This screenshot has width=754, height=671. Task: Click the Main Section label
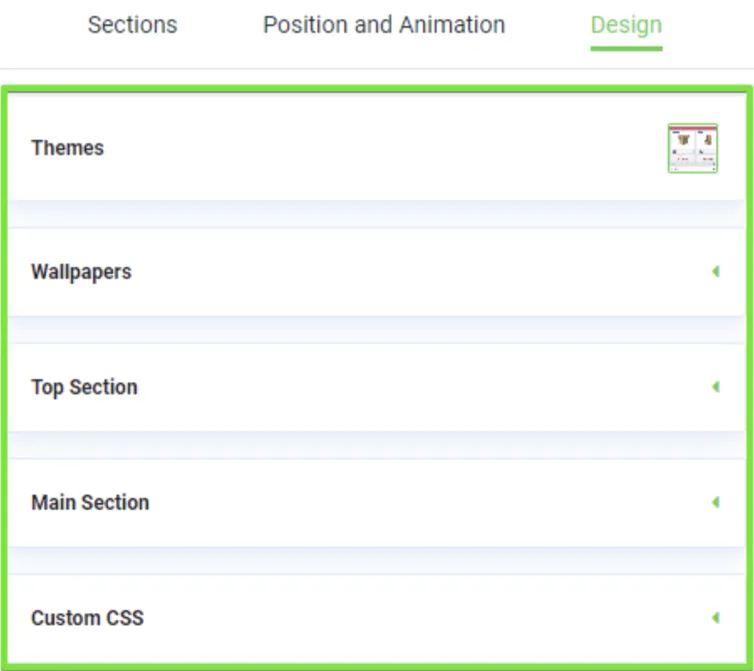tap(90, 503)
